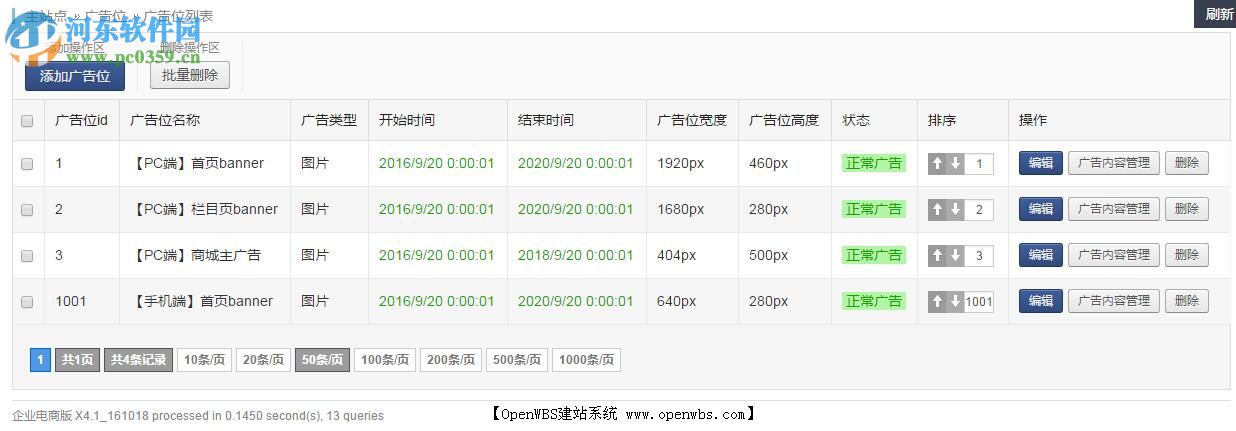The image size is (1236, 431).
Task: Tick the checkbox for ad slot 1
Action: coord(27,164)
